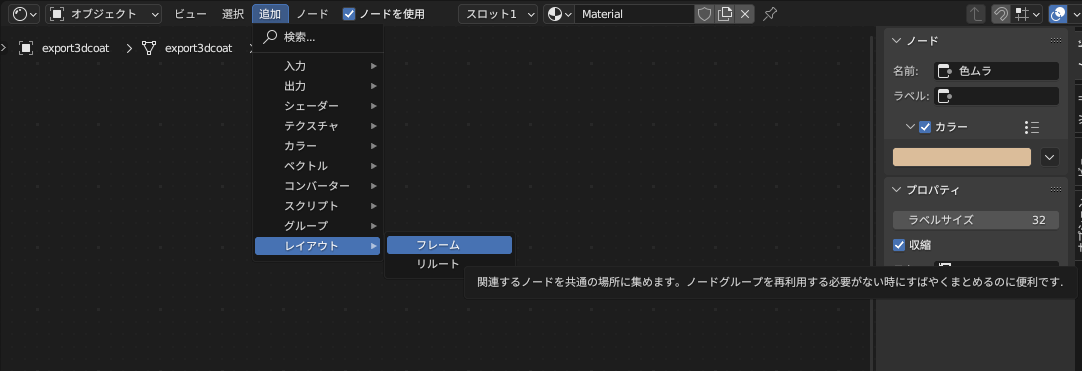Open the 選択 menu
The width and height of the screenshot is (1082, 371).
[233, 14]
